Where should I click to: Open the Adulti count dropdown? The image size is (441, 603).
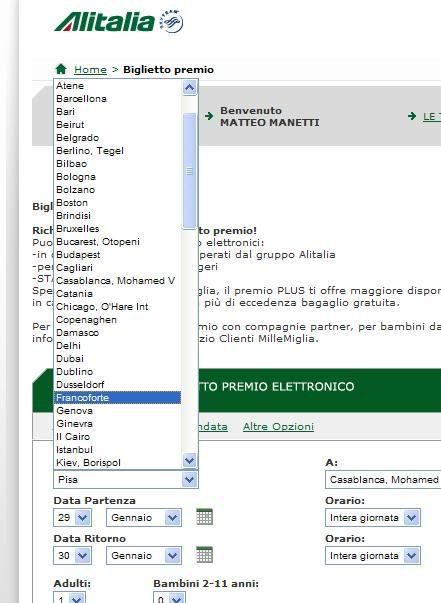coord(70,597)
